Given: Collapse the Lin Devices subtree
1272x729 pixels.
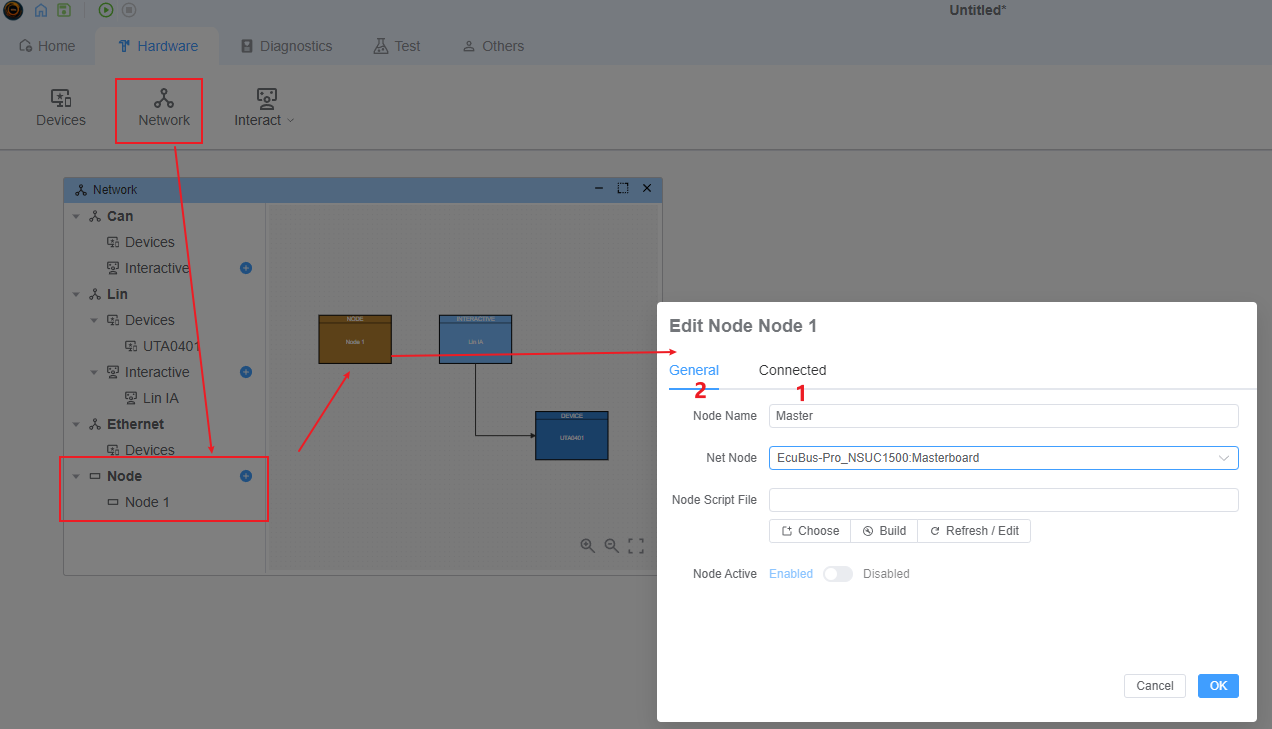Looking at the screenshot, I should 94,320.
